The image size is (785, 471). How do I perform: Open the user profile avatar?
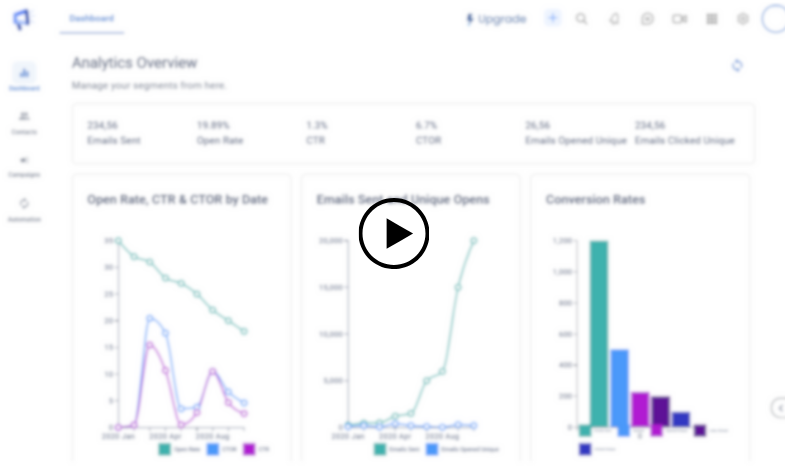[775, 19]
